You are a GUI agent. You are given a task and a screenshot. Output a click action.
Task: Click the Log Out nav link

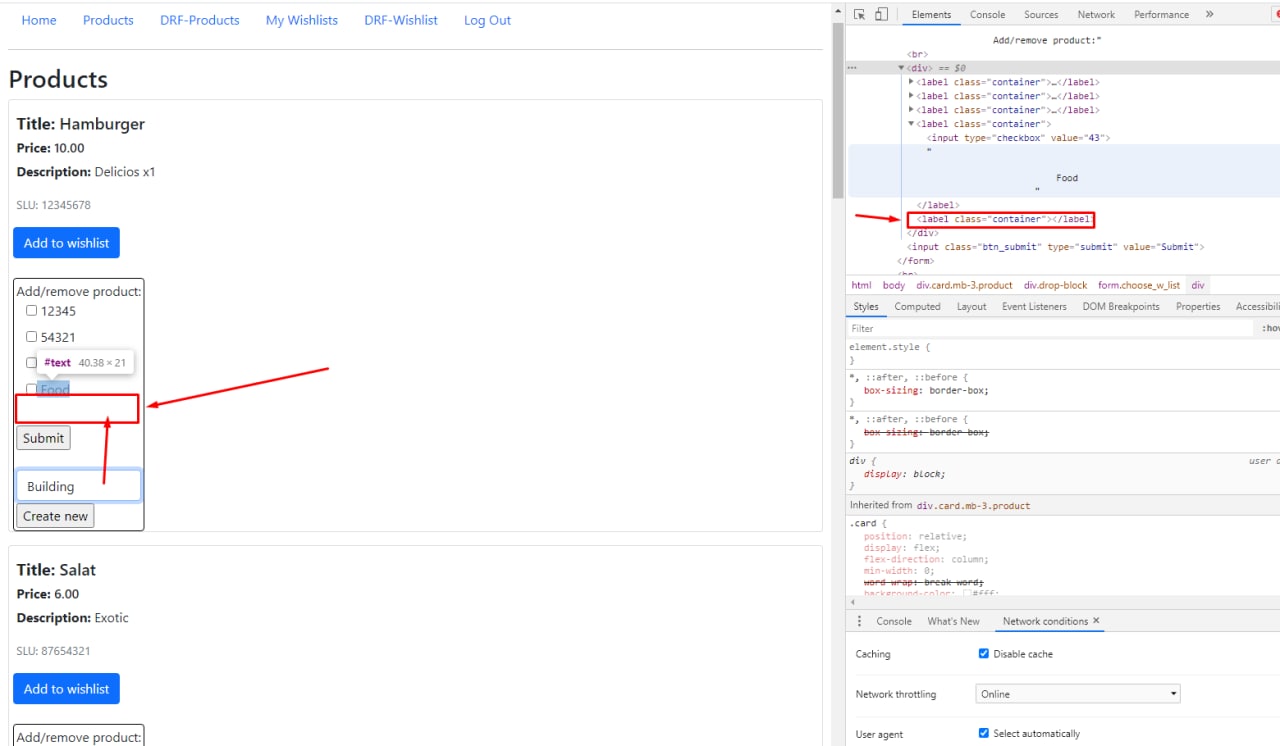point(487,20)
